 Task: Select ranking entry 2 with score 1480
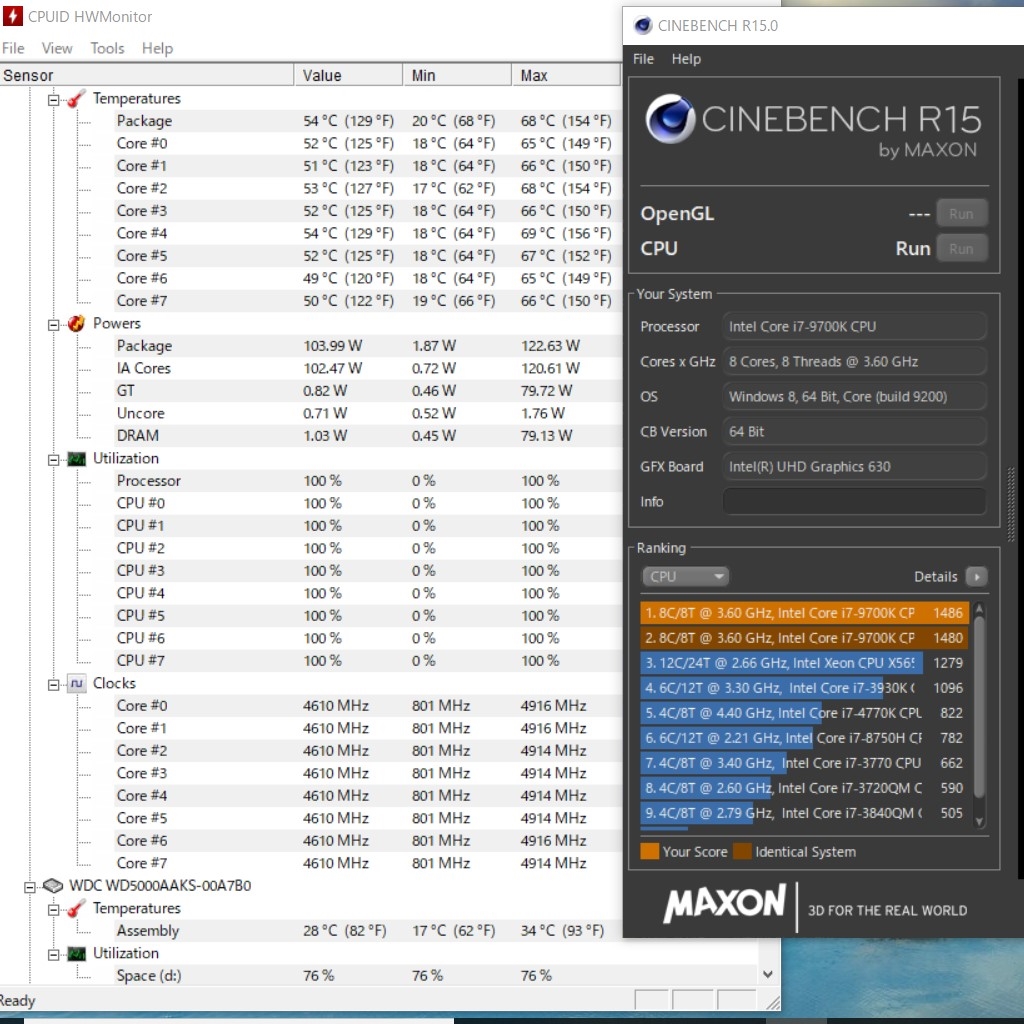pos(804,638)
